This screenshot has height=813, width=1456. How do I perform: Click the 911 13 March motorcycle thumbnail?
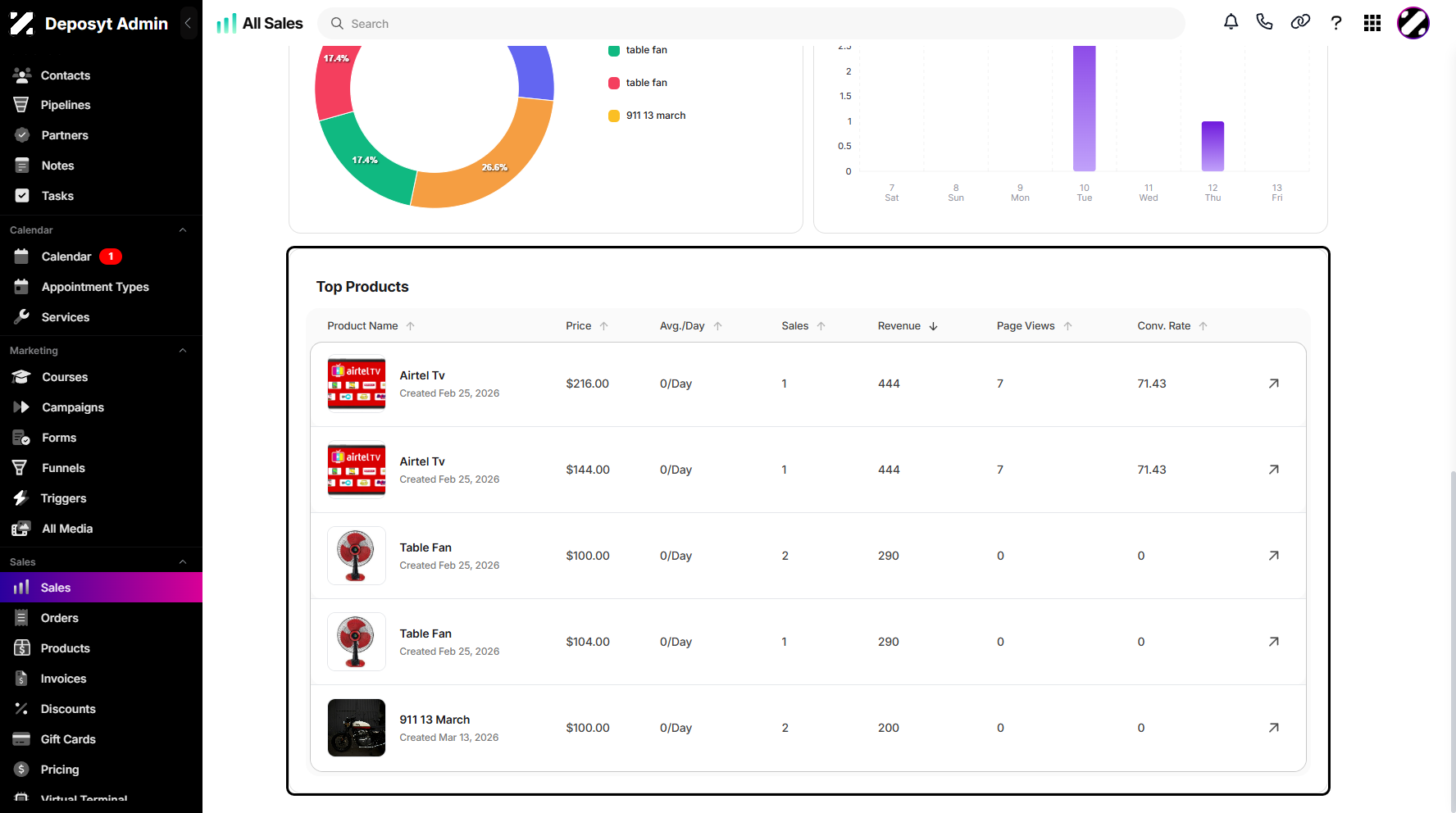coord(357,728)
